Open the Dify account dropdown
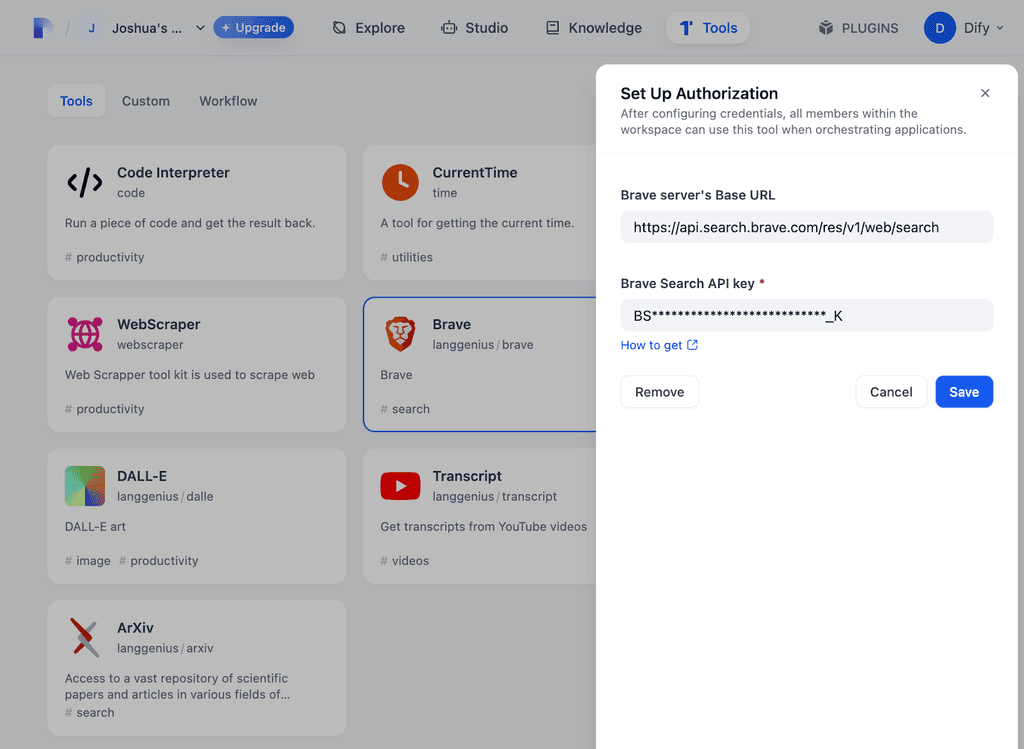Image resolution: width=1024 pixels, height=749 pixels. point(964,28)
